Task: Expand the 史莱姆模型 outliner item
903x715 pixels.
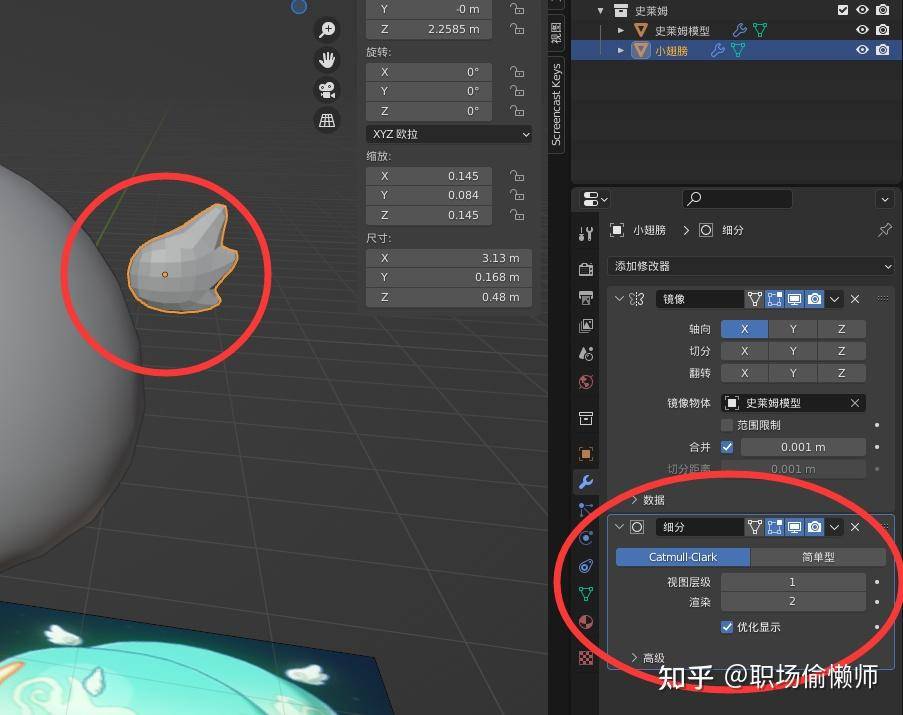Action: pos(621,30)
